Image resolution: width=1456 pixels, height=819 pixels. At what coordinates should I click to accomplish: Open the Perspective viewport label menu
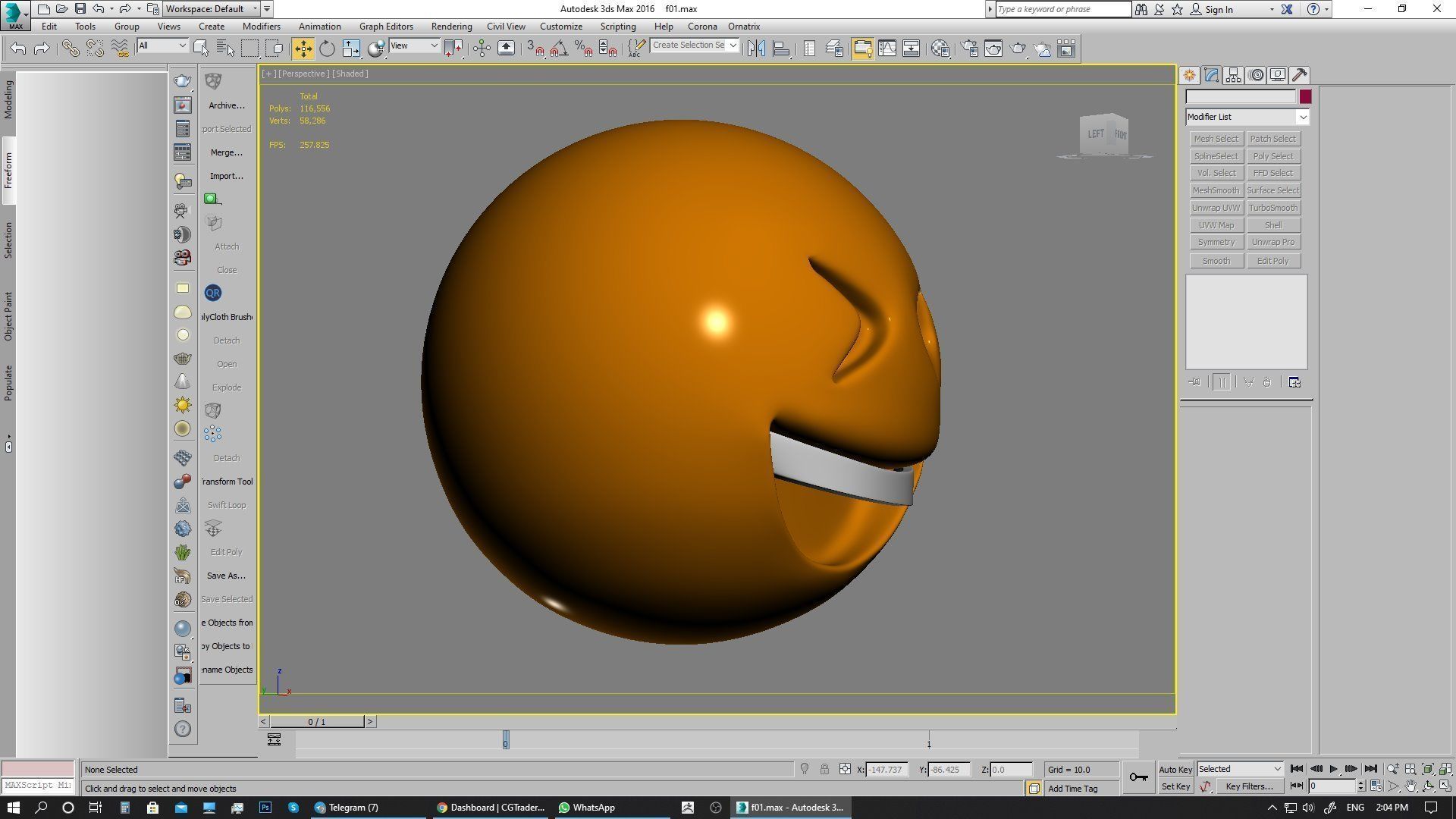click(303, 74)
